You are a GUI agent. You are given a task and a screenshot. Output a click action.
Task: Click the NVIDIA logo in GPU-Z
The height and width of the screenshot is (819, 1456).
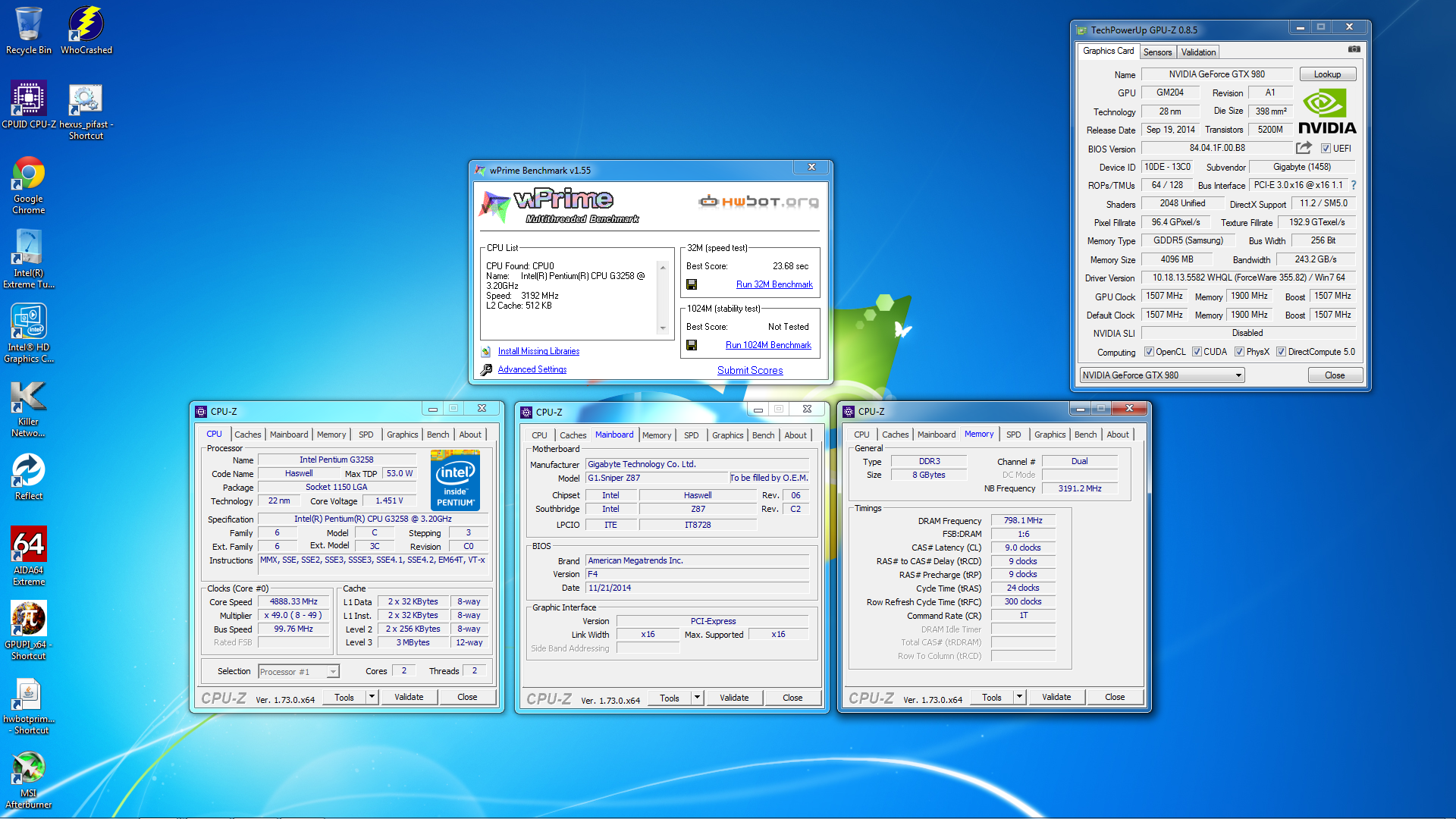click(1327, 112)
